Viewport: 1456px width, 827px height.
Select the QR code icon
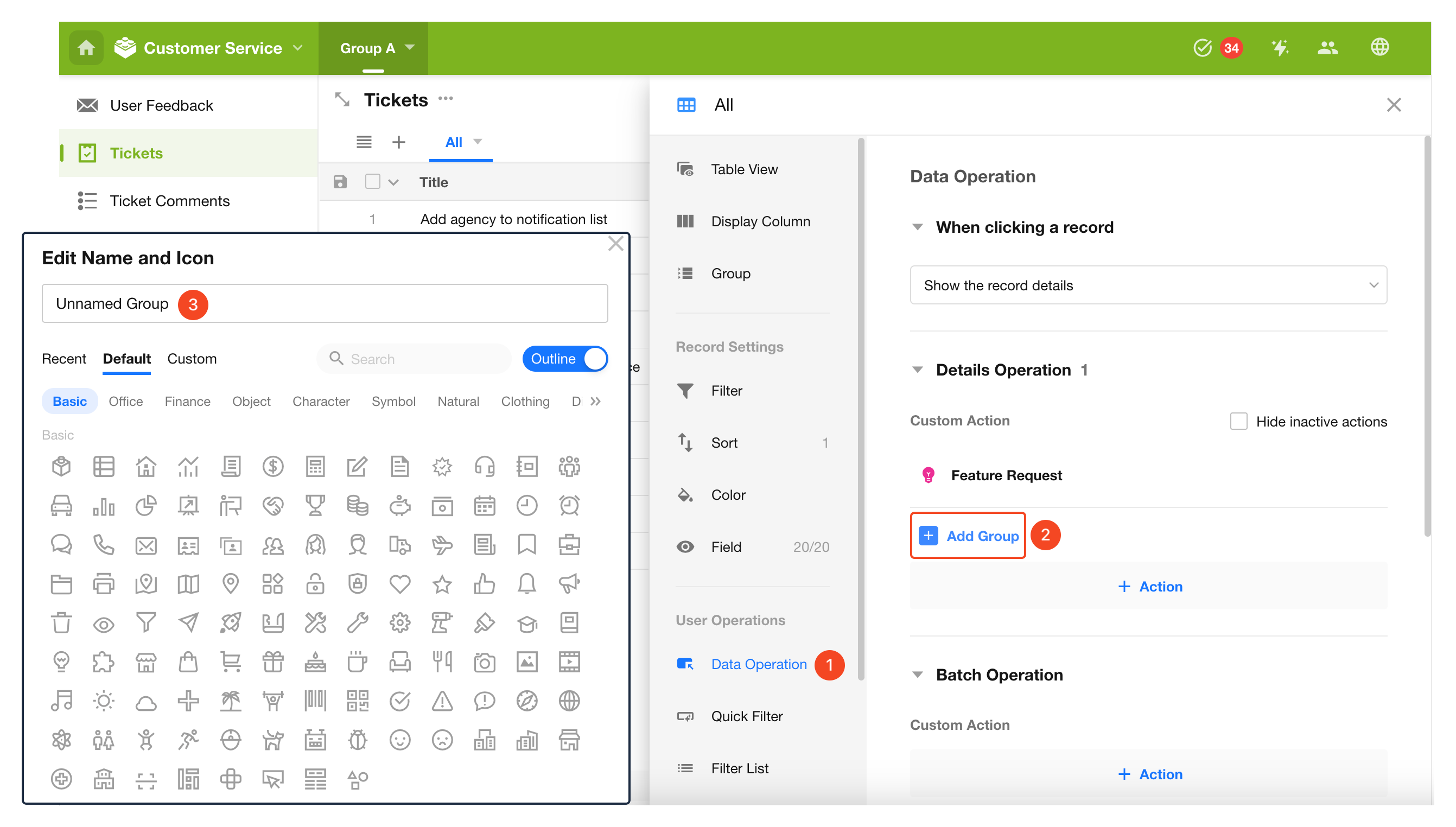[x=358, y=701]
